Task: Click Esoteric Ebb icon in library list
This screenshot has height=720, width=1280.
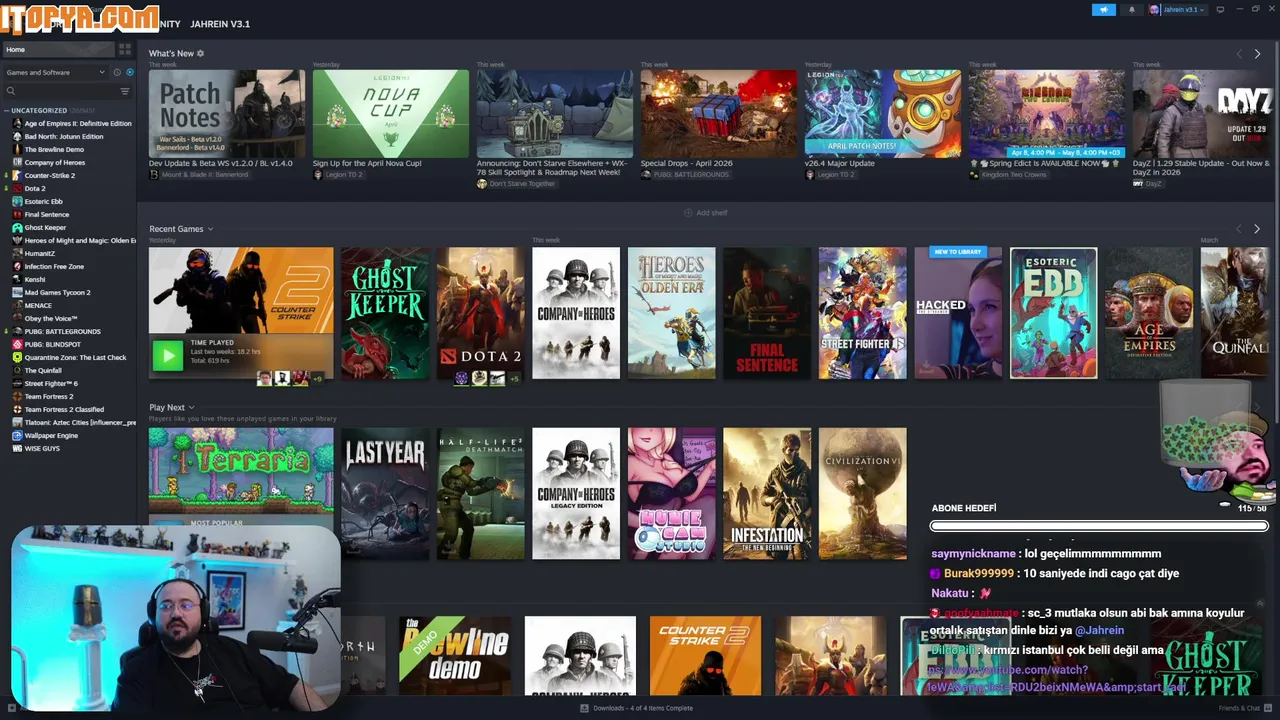Action: tap(17, 201)
